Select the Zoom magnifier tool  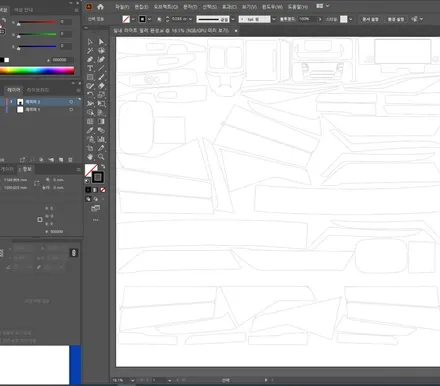[101, 157]
